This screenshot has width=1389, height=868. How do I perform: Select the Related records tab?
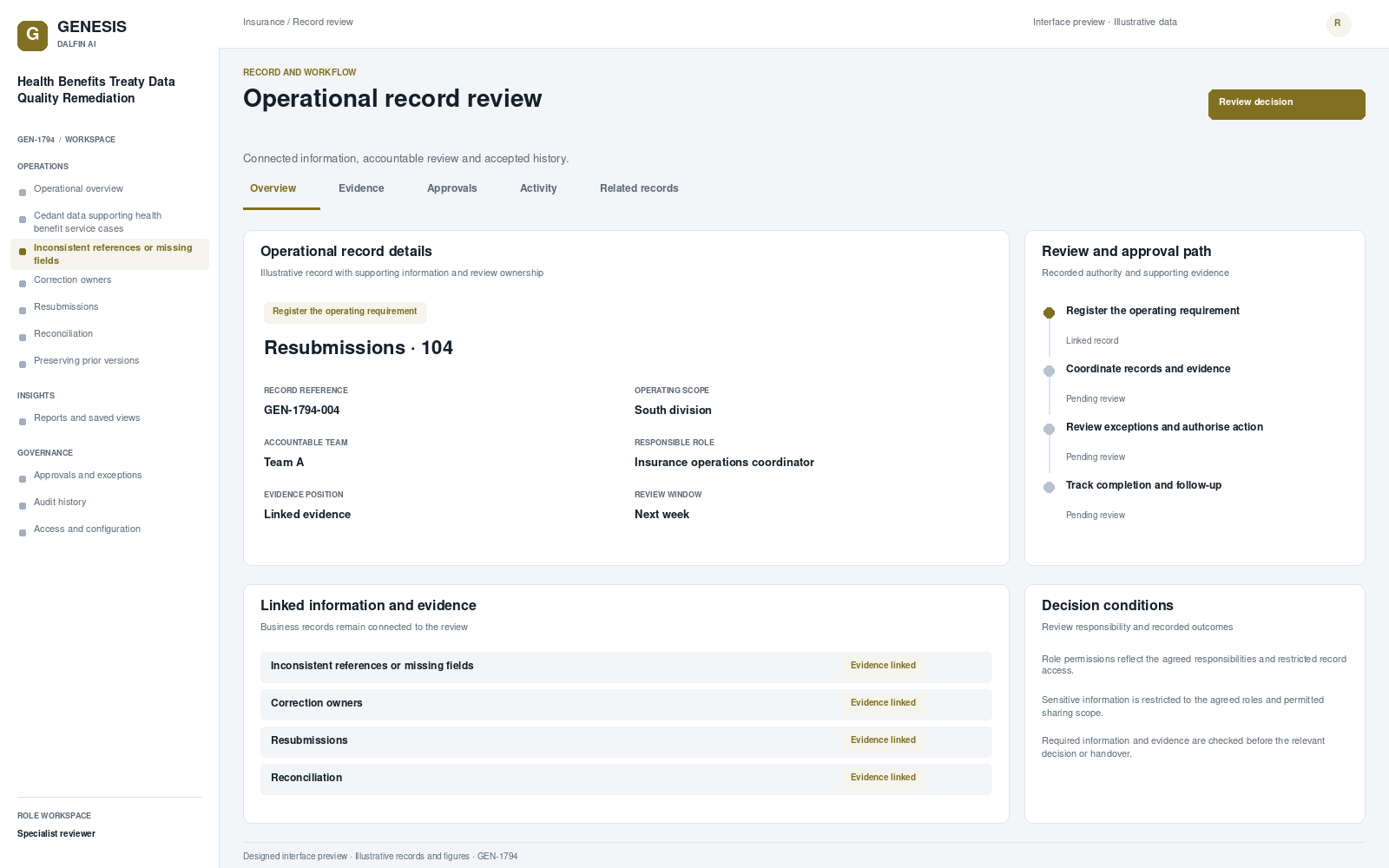point(639,188)
